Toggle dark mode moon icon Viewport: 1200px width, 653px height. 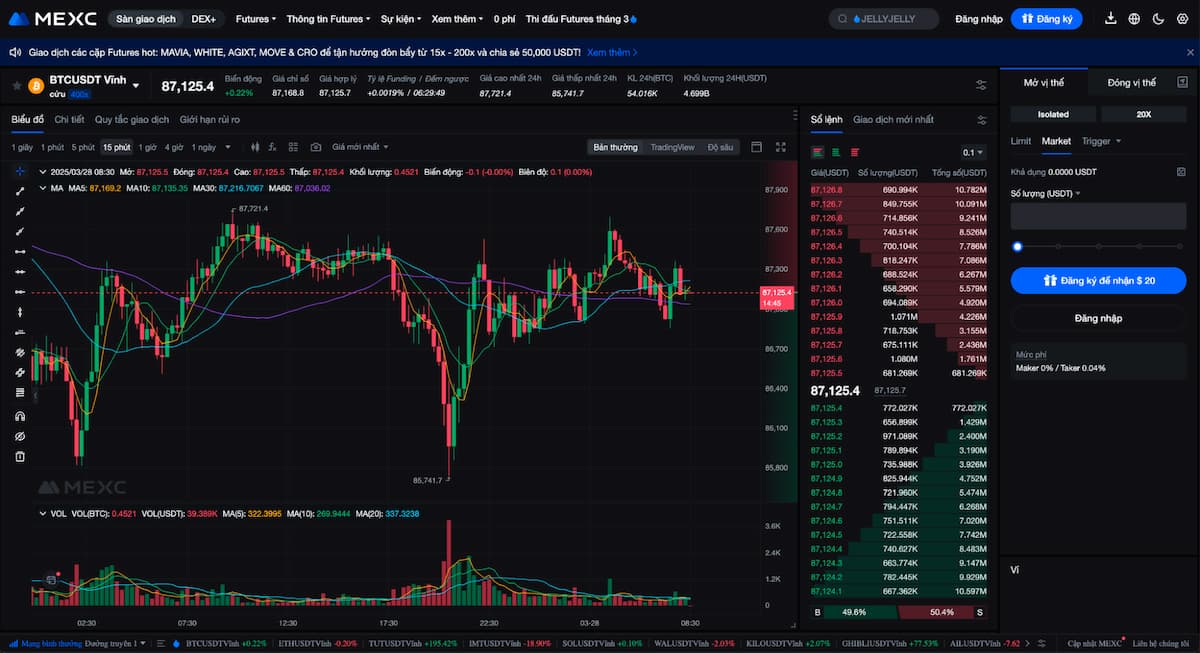click(1158, 19)
